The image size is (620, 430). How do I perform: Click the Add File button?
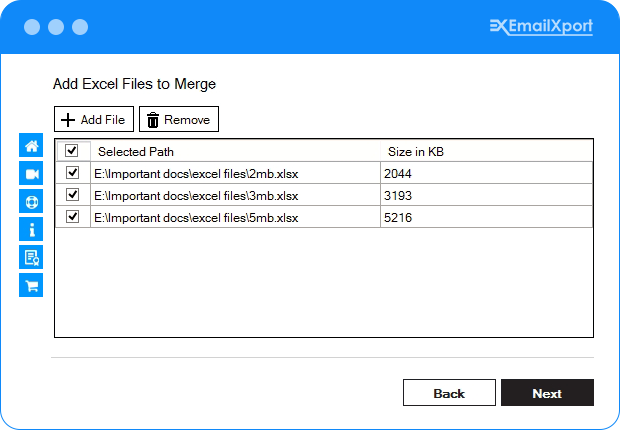coord(94,119)
